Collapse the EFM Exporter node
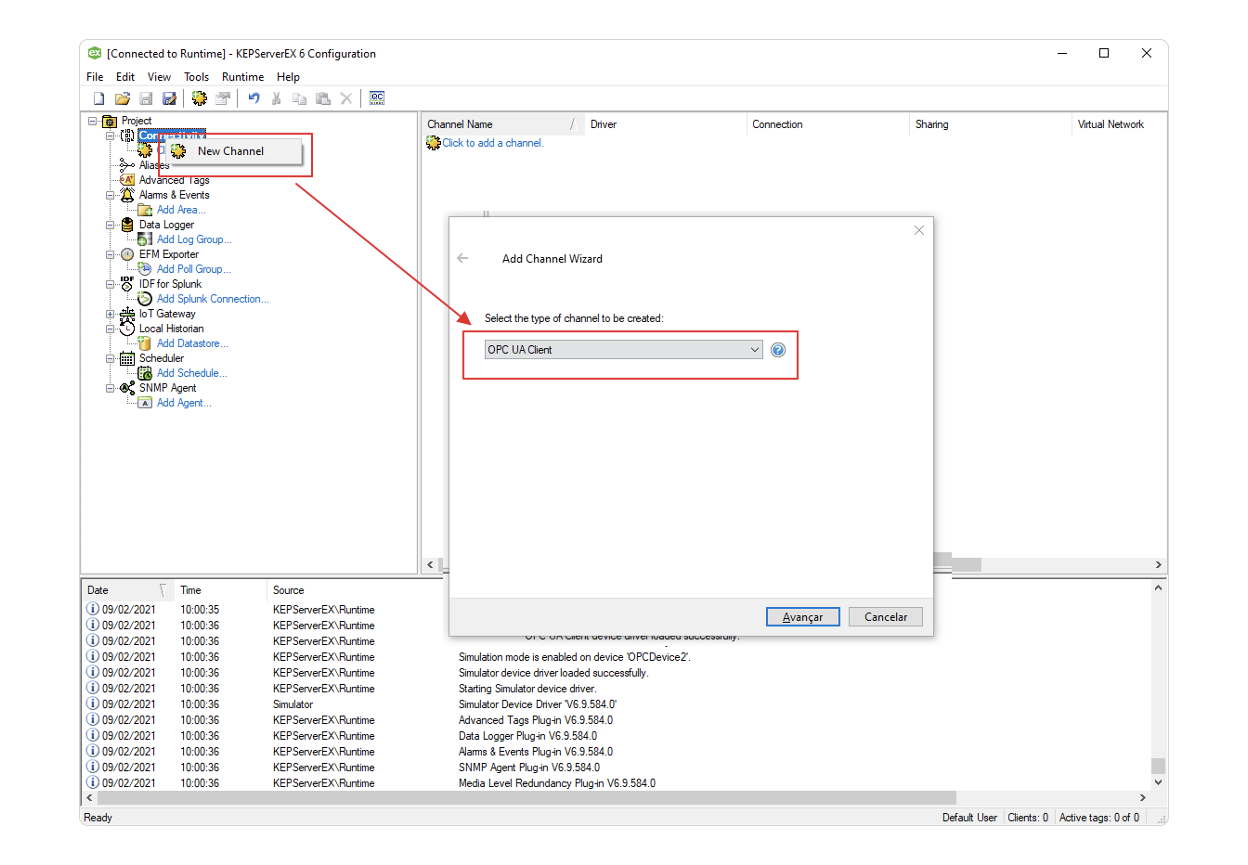 click(x=111, y=254)
